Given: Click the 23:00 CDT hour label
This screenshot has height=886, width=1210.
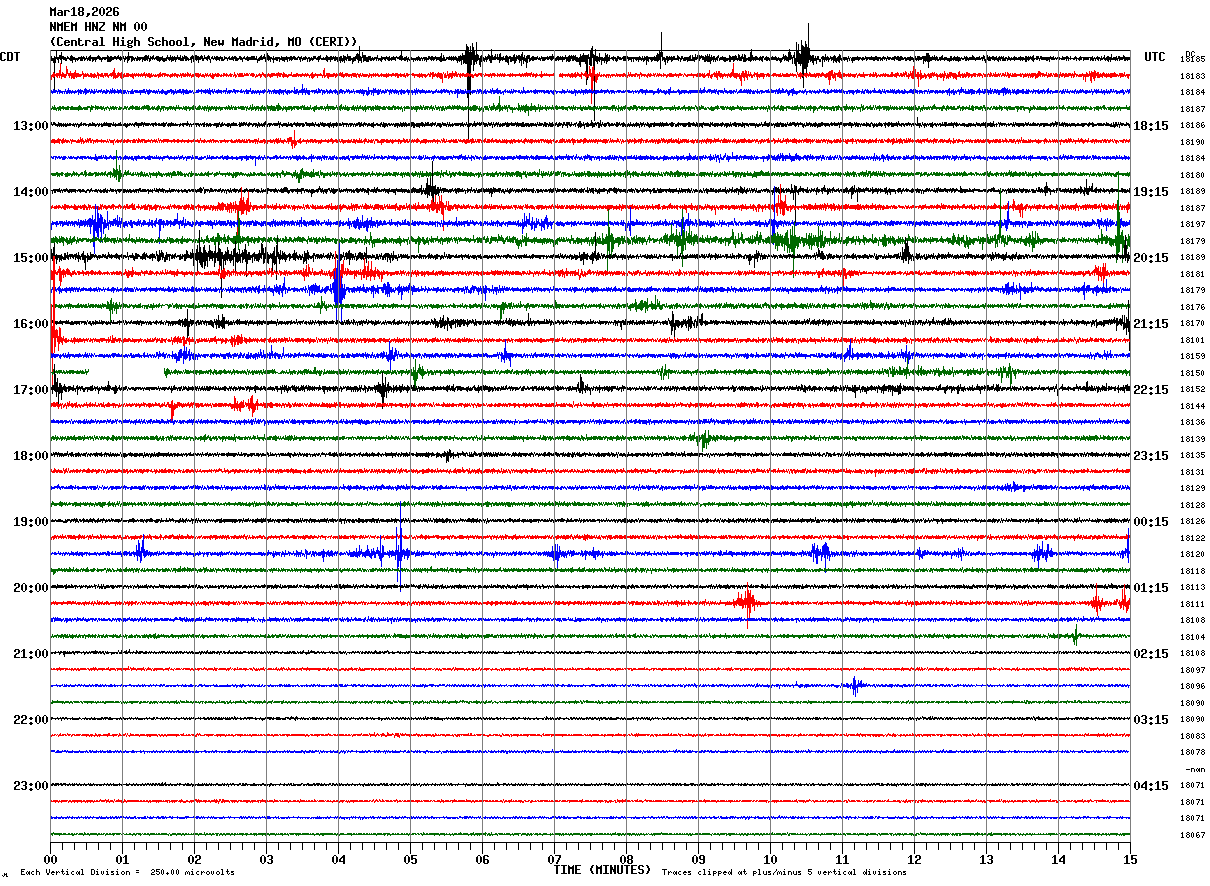Looking at the screenshot, I should click(31, 786).
